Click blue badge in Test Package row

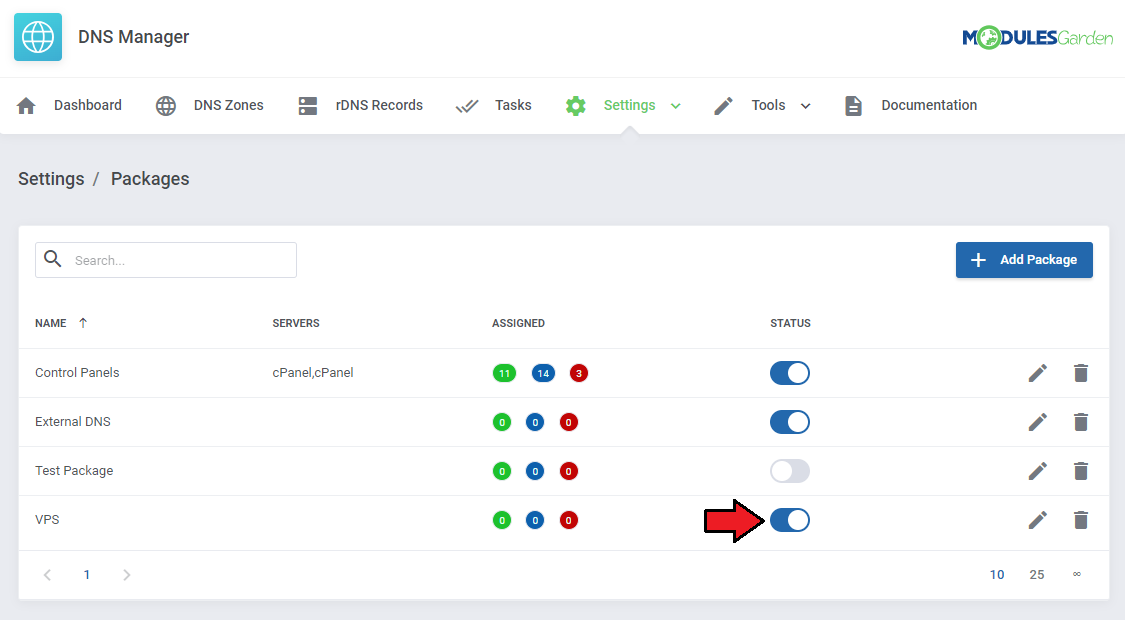pos(535,471)
